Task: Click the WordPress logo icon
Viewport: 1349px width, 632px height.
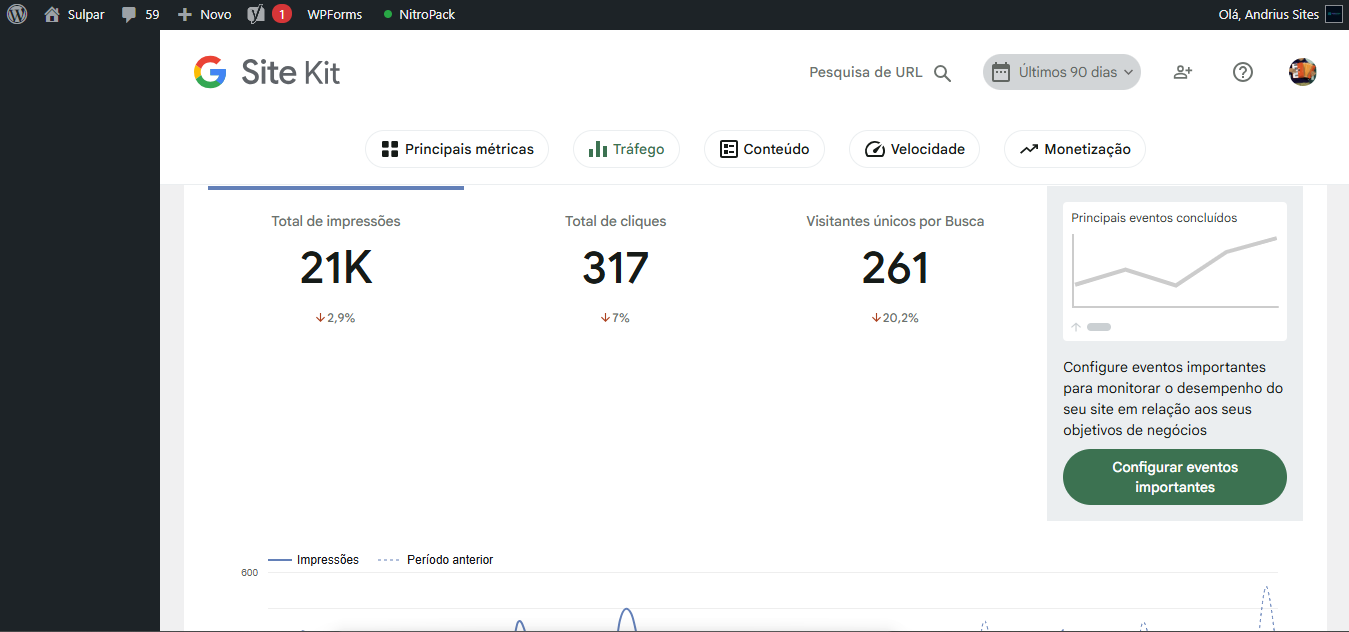Action: 17,14
